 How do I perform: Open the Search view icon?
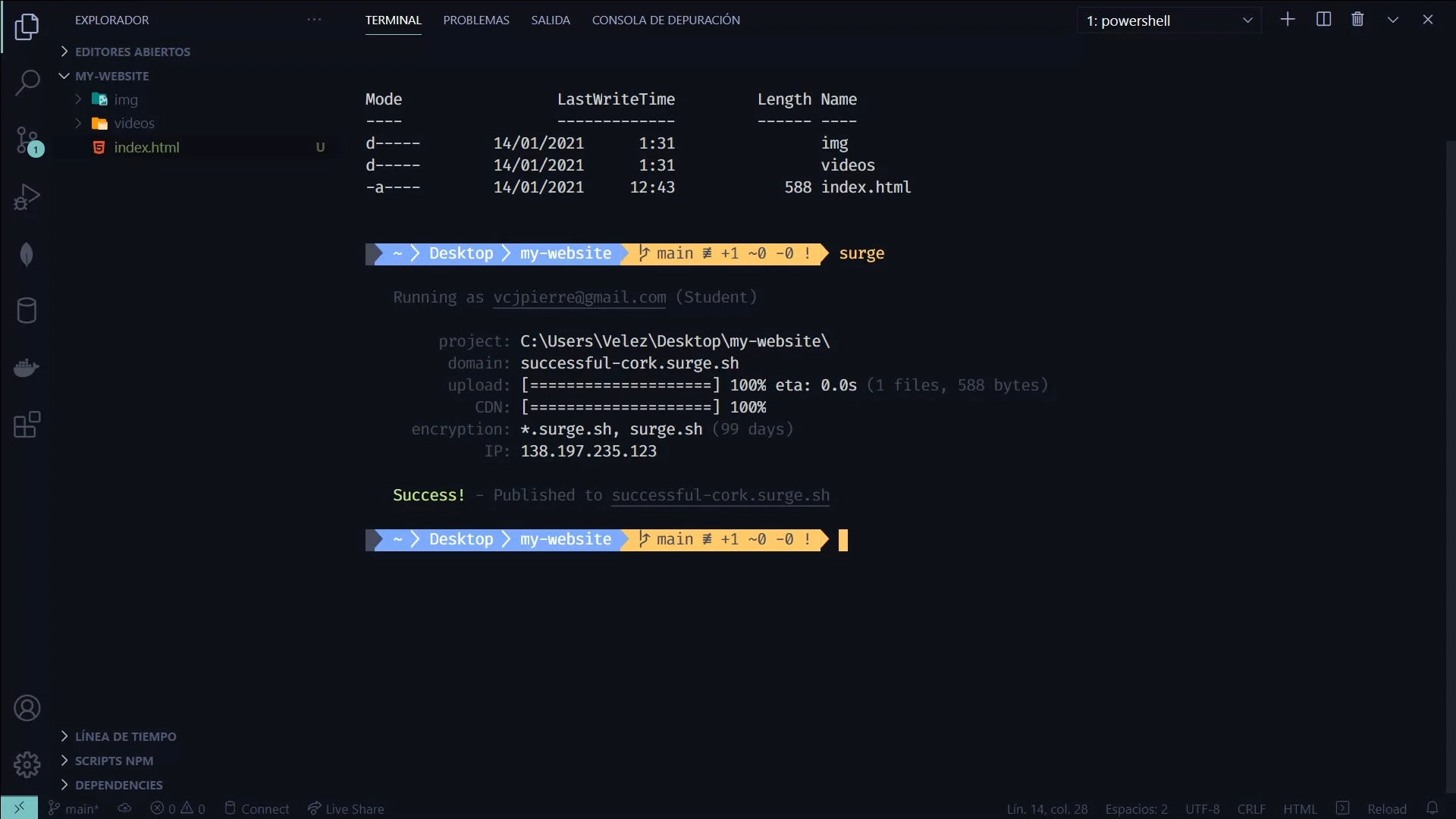(x=27, y=83)
